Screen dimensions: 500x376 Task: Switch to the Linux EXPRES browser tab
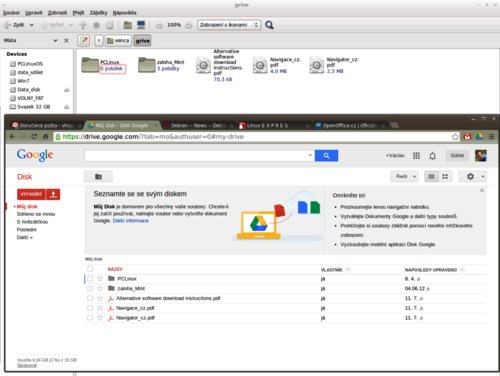(x=272, y=125)
